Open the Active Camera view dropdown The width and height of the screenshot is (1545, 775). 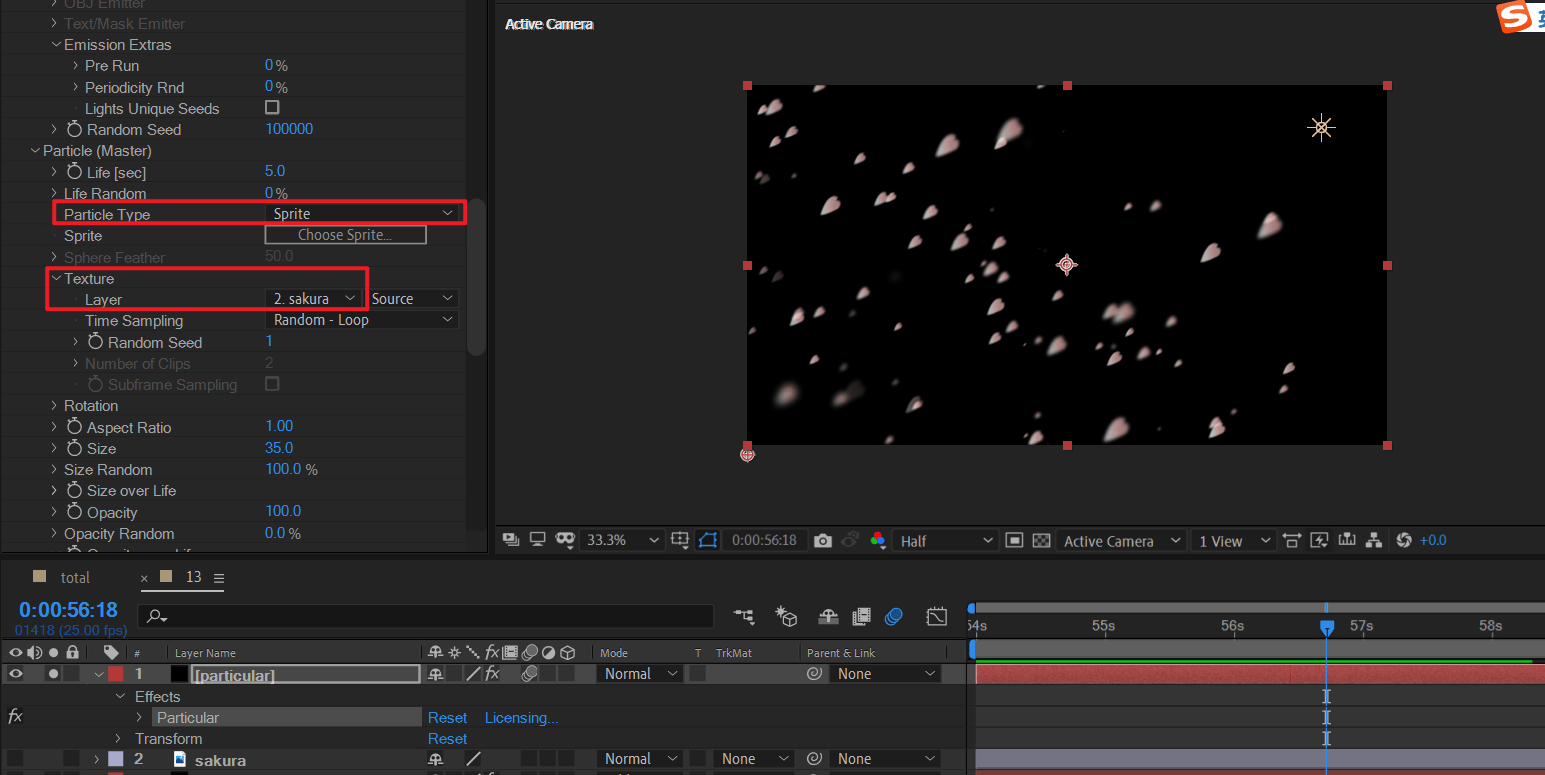[x=1122, y=540]
